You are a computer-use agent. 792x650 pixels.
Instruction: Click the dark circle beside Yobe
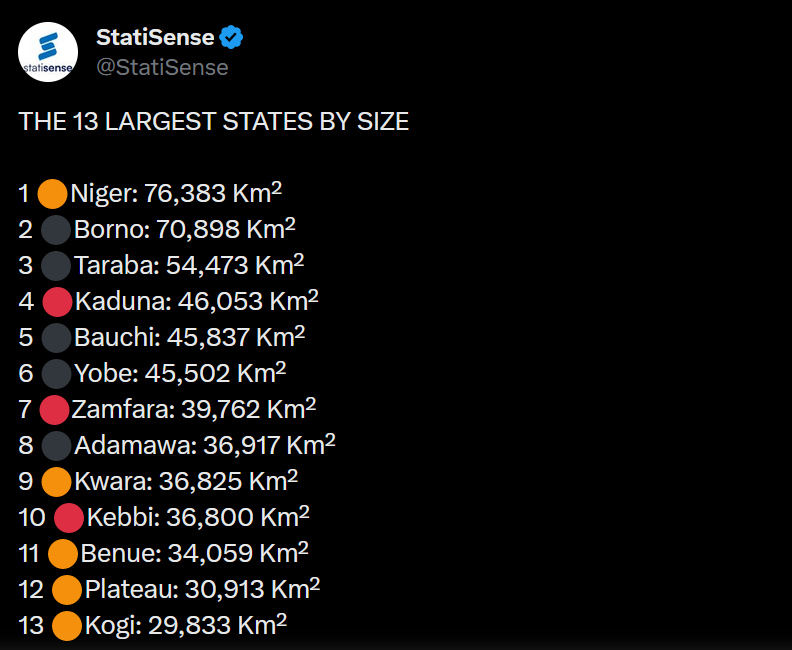57,373
